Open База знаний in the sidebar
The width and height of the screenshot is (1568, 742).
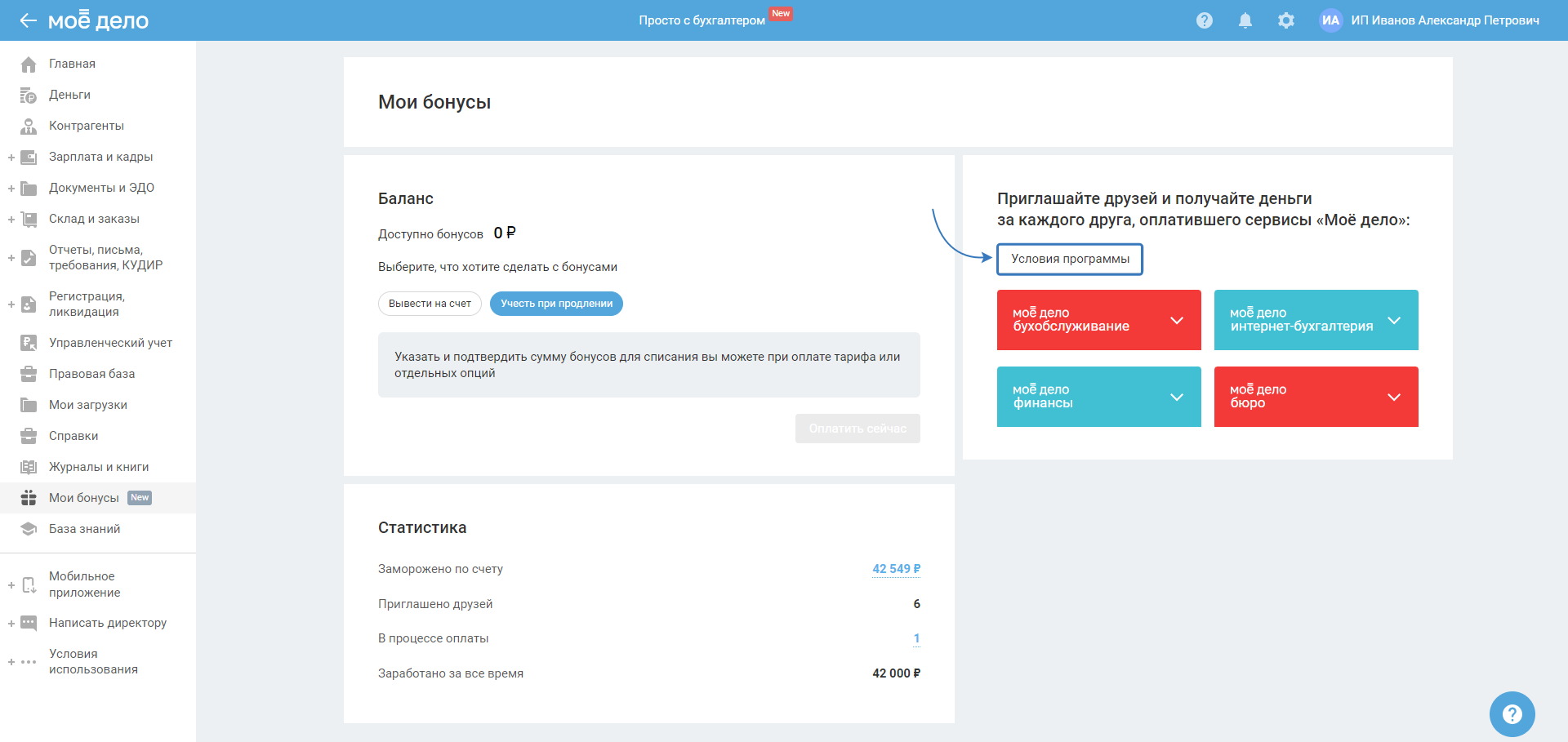(x=85, y=529)
